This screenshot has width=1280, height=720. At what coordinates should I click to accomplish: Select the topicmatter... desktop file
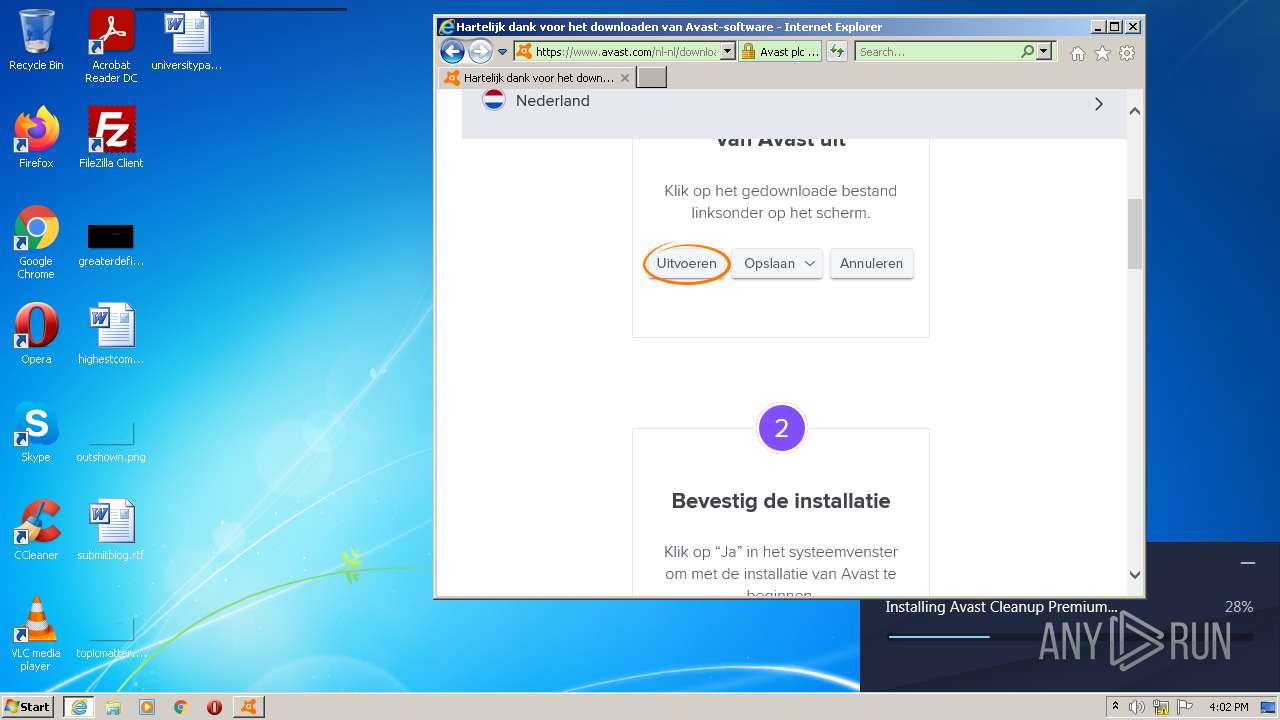(111, 635)
